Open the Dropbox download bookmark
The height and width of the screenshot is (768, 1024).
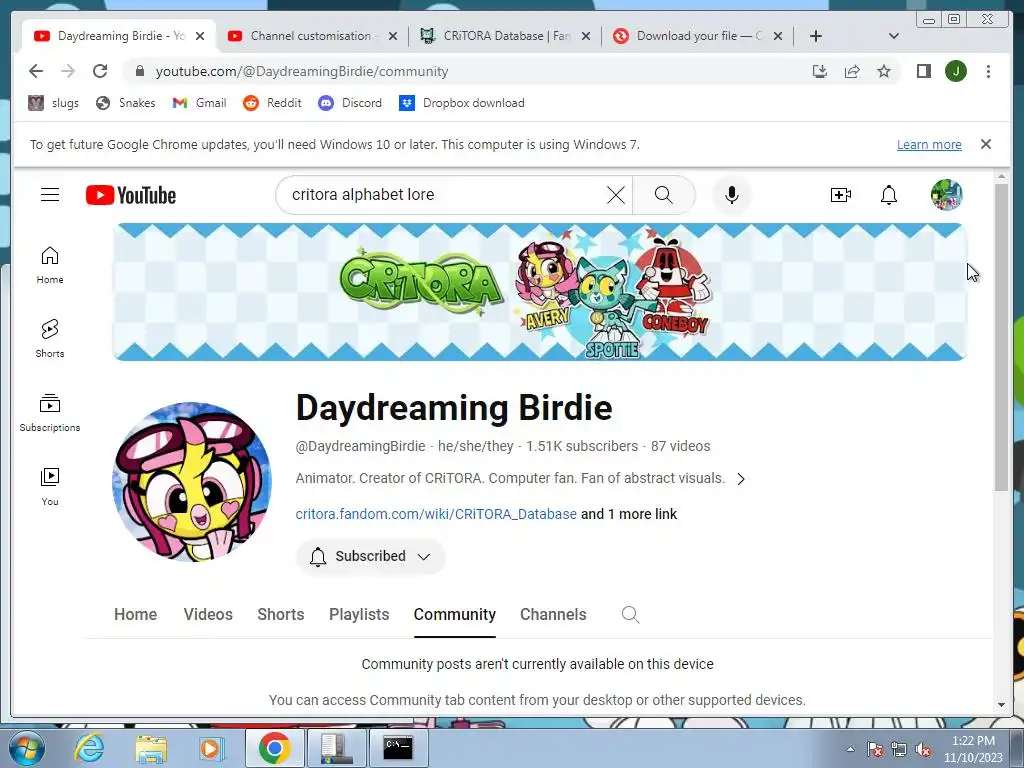pos(462,103)
